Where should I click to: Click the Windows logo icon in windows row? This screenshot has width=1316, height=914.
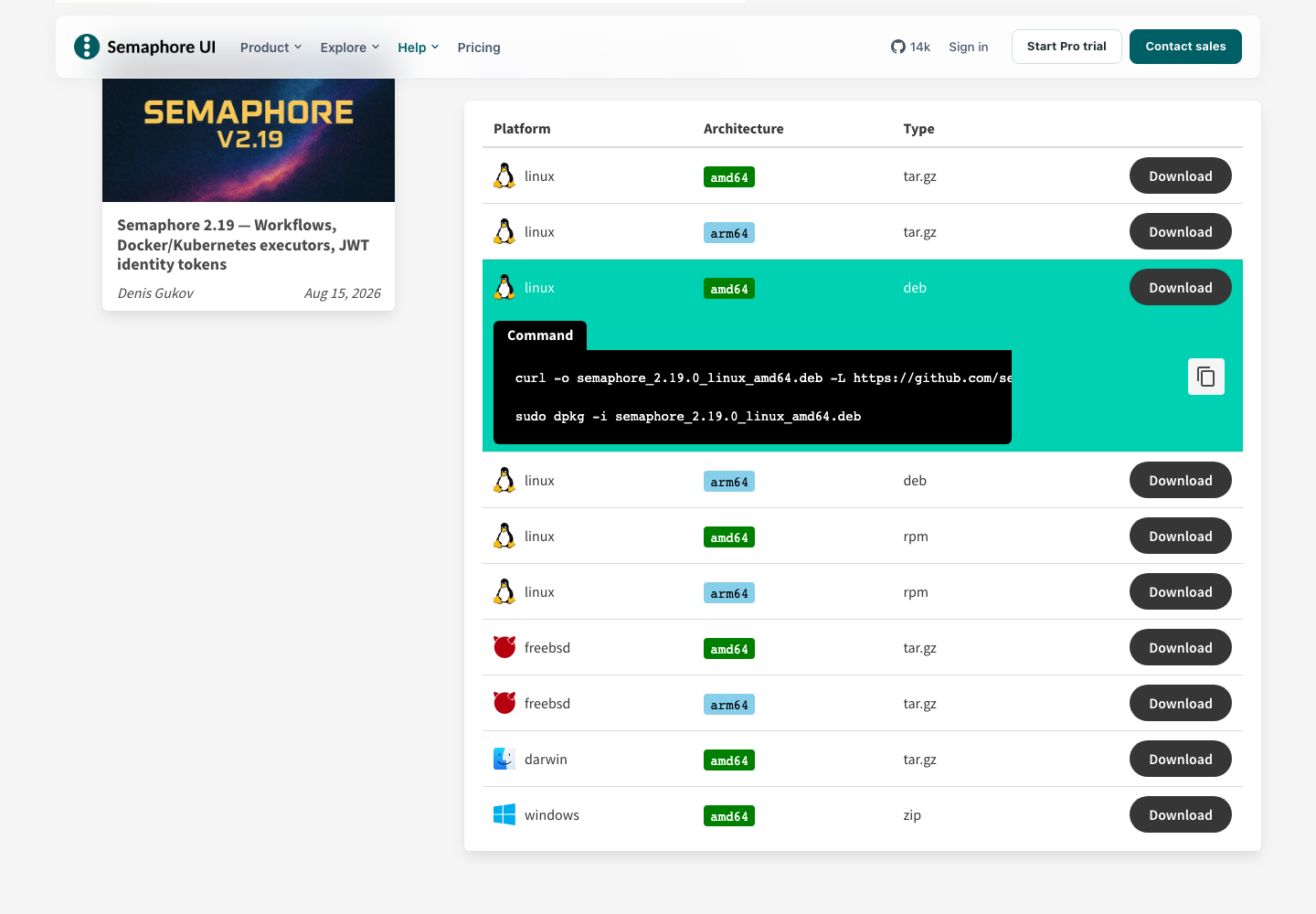504,814
